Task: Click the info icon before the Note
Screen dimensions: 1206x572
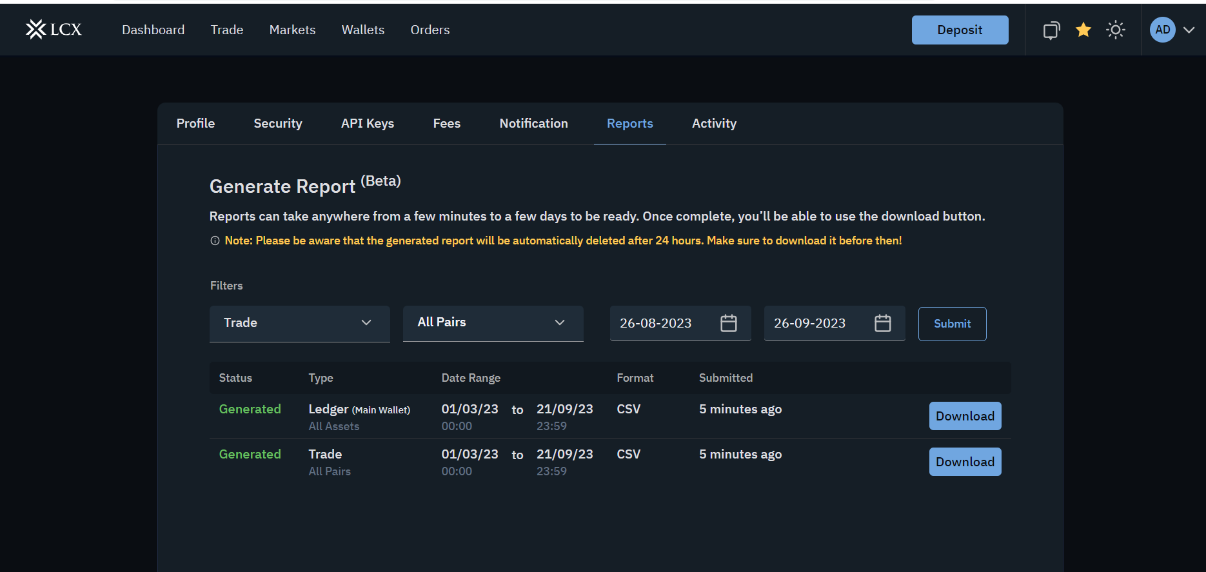Action: (x=215, y=241)
